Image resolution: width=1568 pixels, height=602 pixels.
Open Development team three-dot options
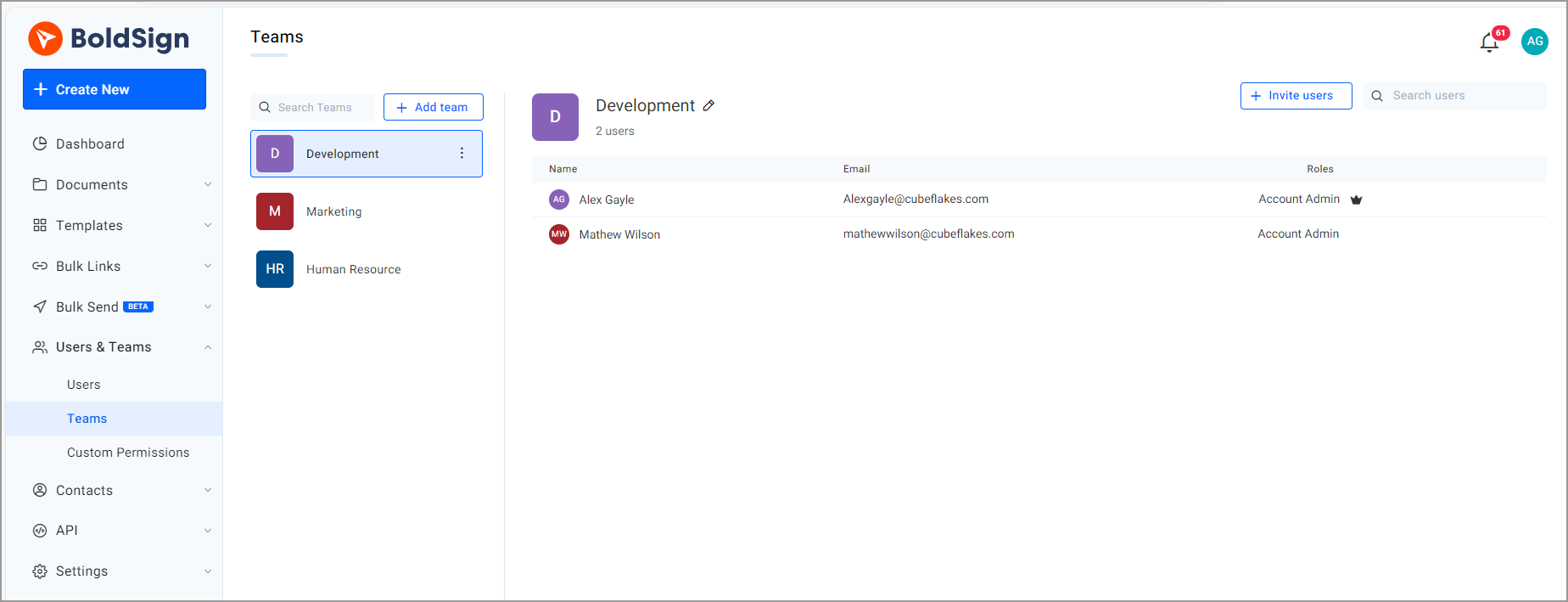(x=462, y=153)
